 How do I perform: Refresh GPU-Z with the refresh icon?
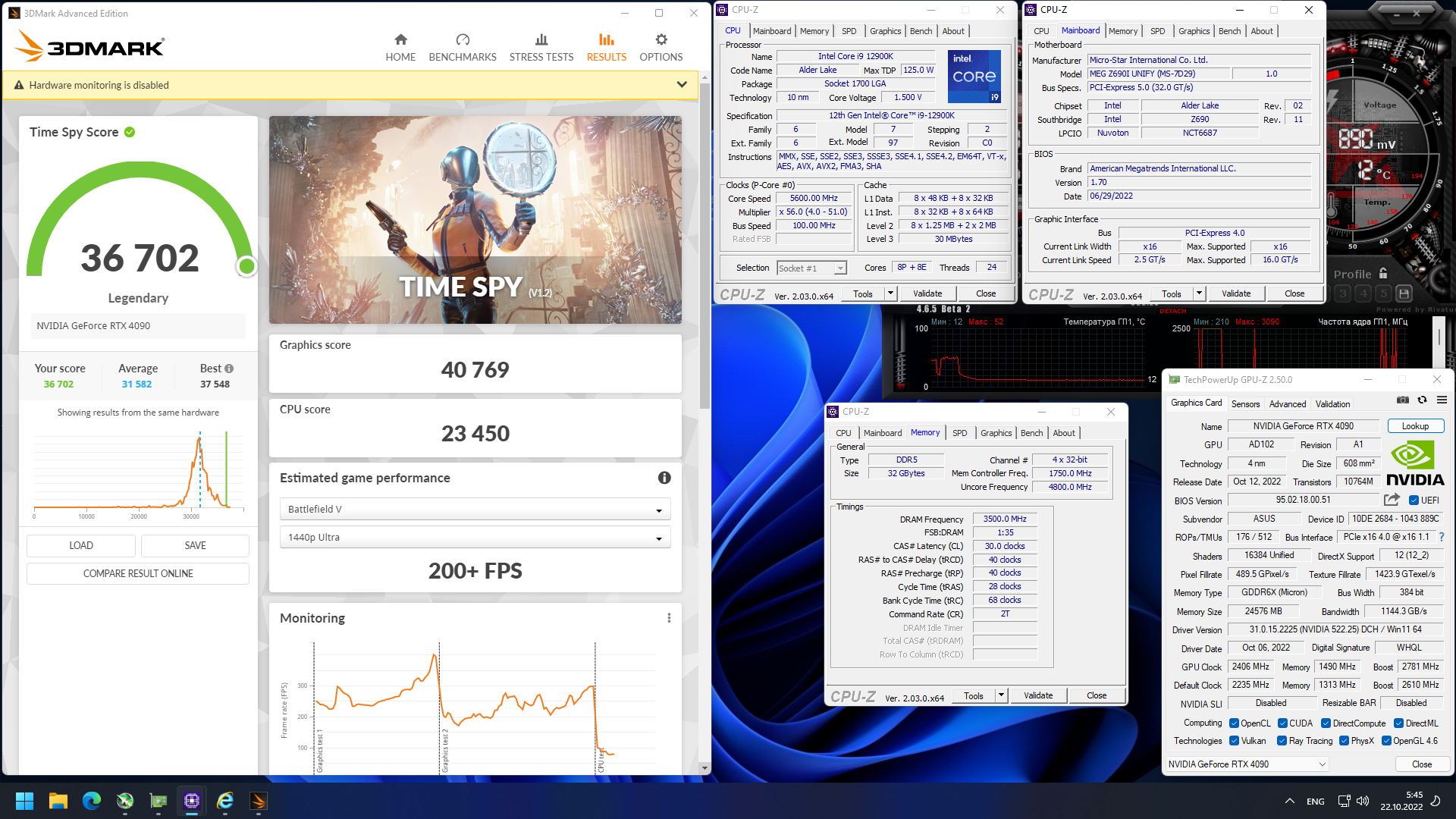(1423, 400)
